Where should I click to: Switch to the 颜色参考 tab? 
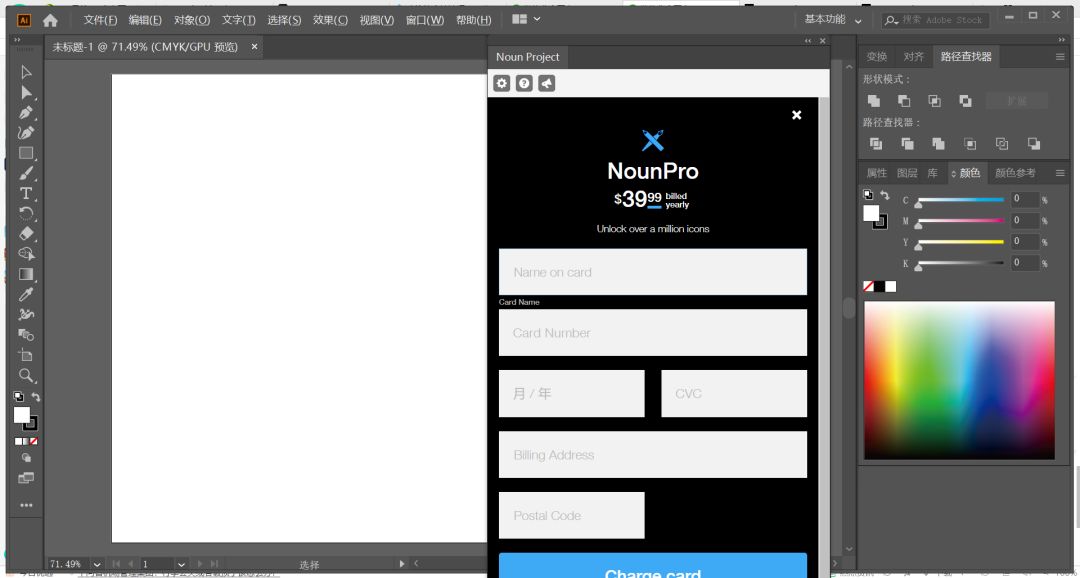click(x=1015, y=173)
